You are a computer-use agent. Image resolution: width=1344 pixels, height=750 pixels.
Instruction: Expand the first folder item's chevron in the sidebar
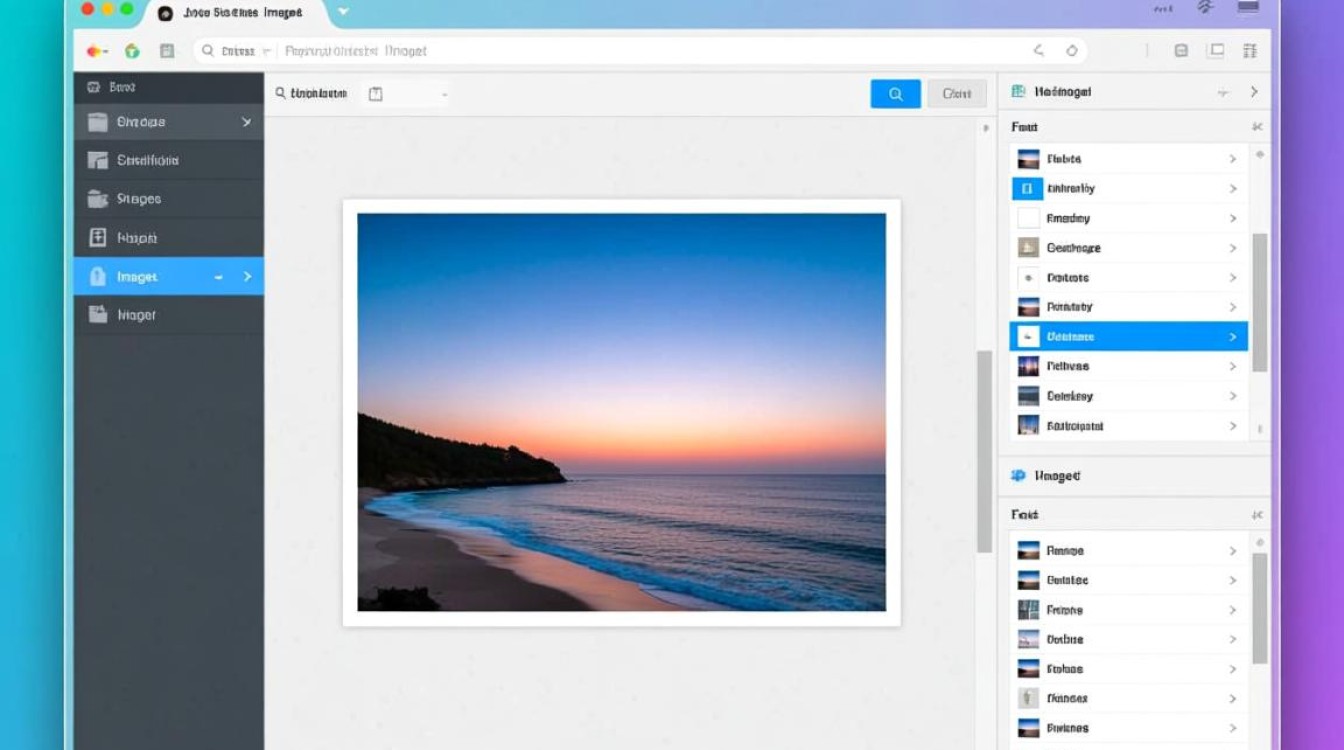point(246,122)
